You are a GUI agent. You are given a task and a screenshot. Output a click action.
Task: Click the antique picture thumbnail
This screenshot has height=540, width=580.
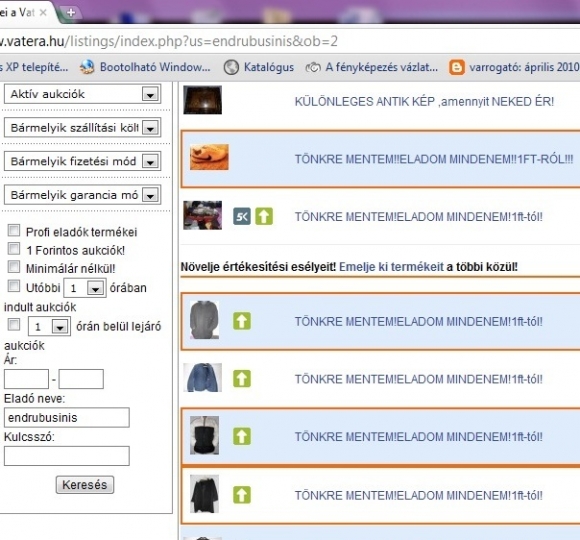(202, 100)
